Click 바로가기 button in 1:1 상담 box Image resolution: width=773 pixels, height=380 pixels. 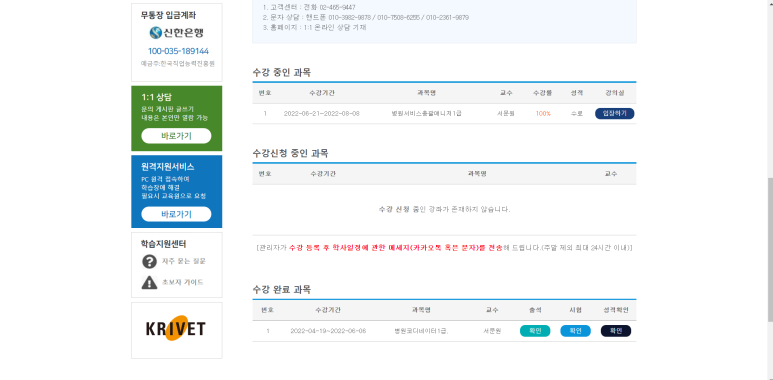[176, 136]
